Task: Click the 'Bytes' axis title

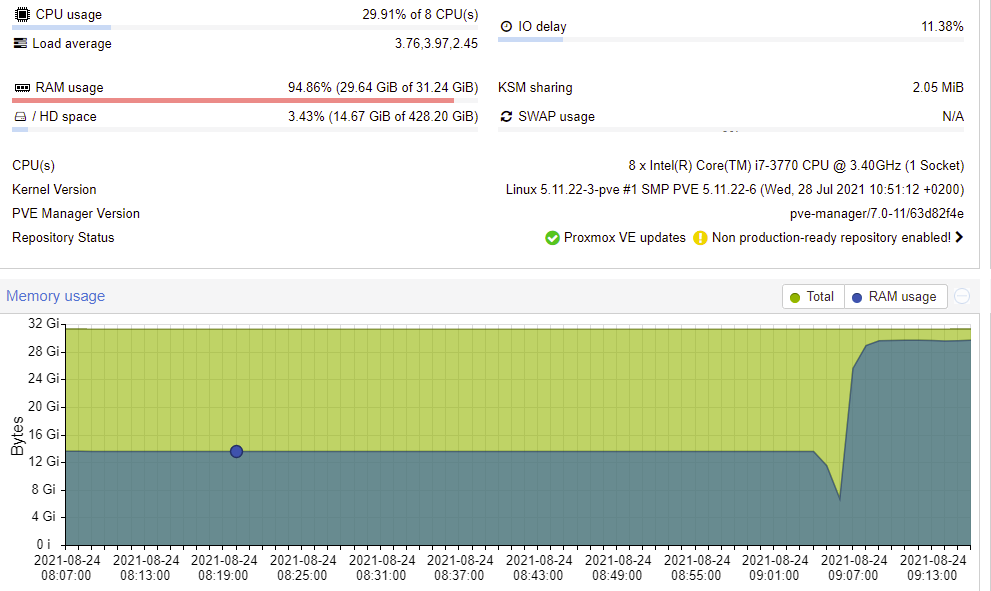Action: click(x=17, y=436)
